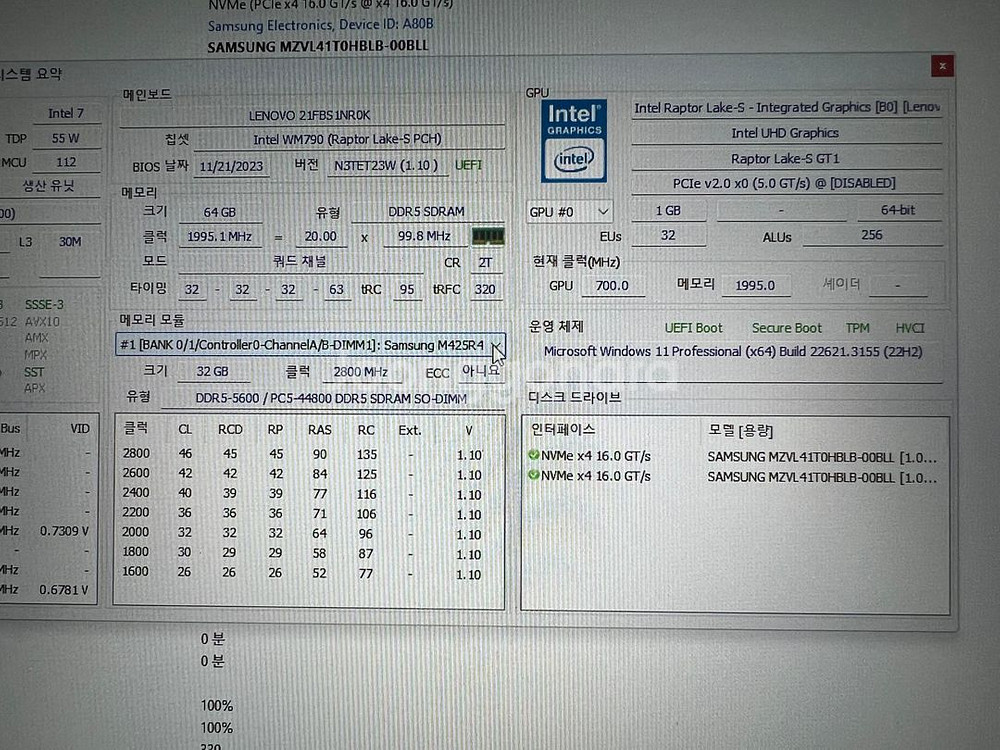Click the tRFC value 320
The width and height of the screenshot is (1000, 750).
(485, 290)
